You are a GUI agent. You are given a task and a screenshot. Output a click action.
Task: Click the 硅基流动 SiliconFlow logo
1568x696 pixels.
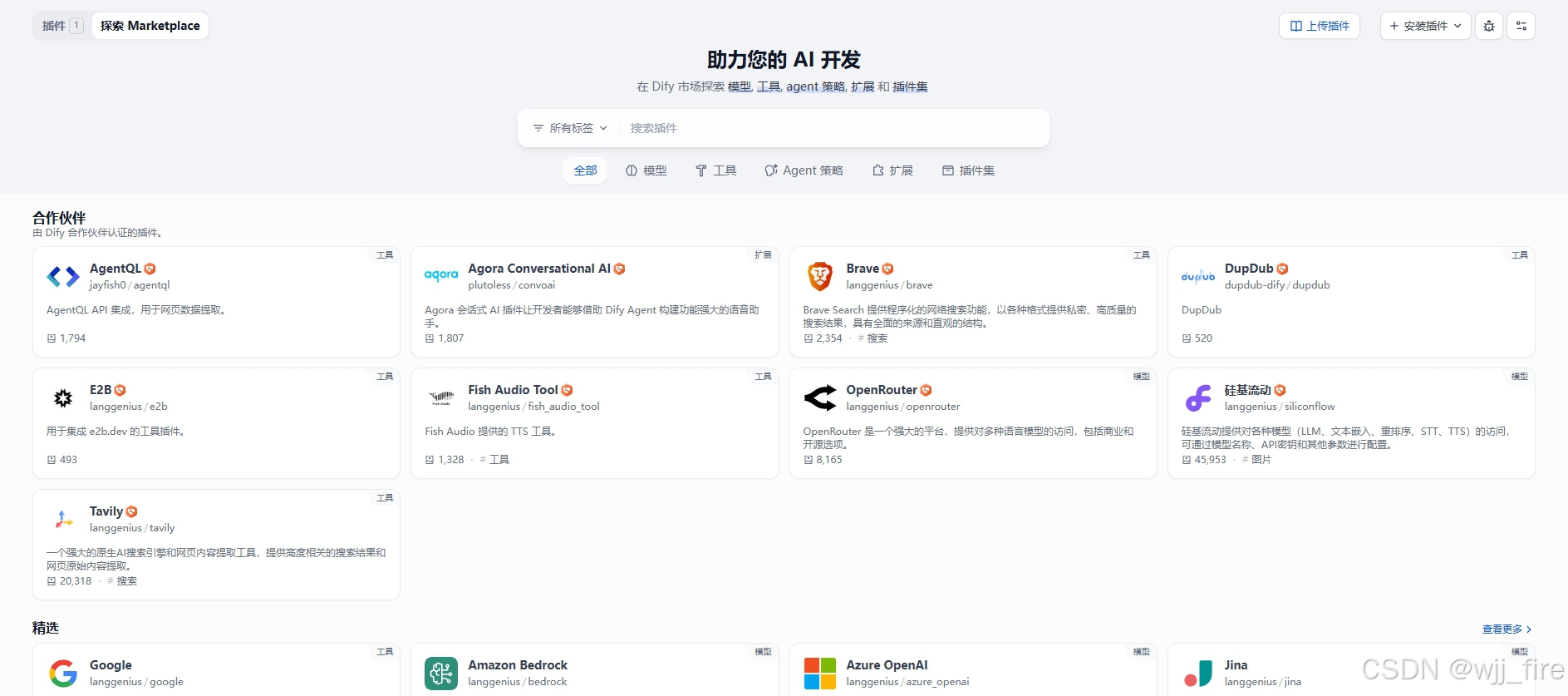[x=1197, y=397]
